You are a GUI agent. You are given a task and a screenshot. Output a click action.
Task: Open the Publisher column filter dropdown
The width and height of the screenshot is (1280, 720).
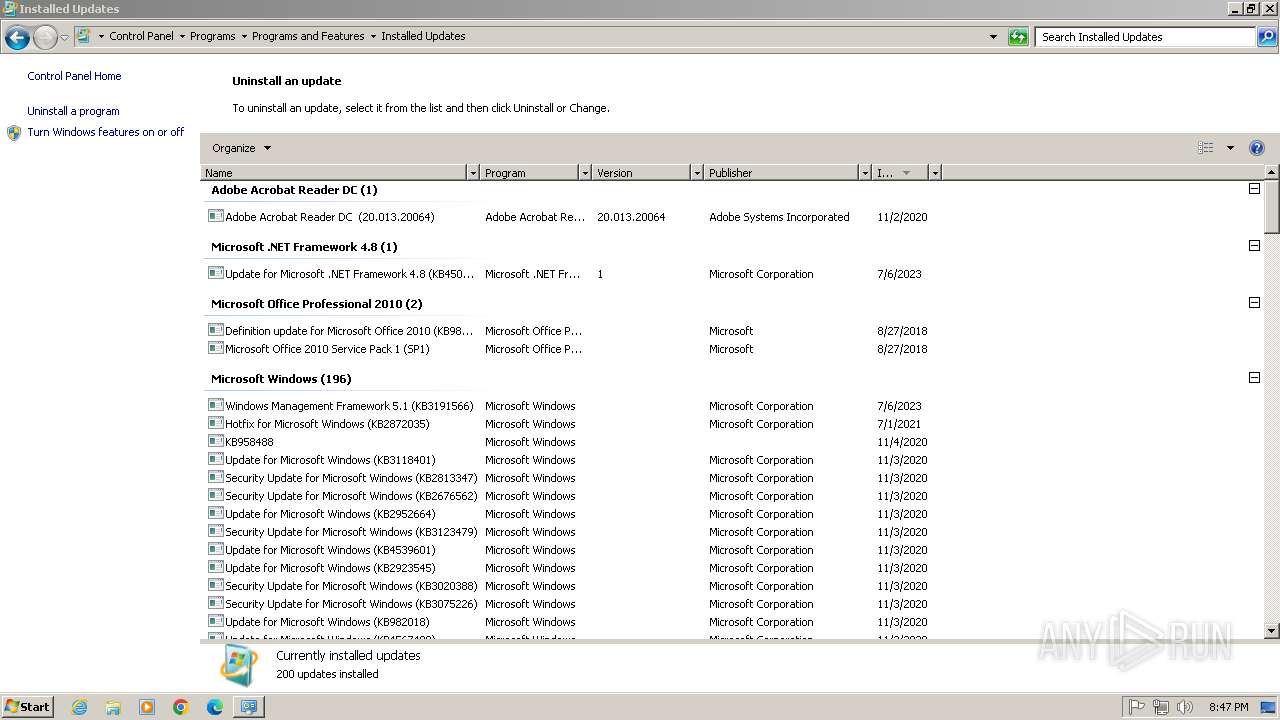coord(865,173)
